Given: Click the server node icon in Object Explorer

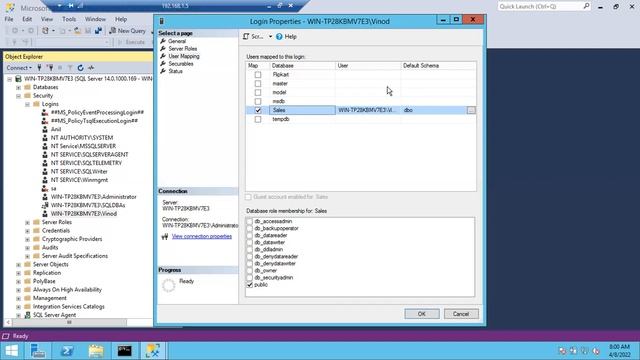Looking at the screenshot, I should (x=18, y=78).
